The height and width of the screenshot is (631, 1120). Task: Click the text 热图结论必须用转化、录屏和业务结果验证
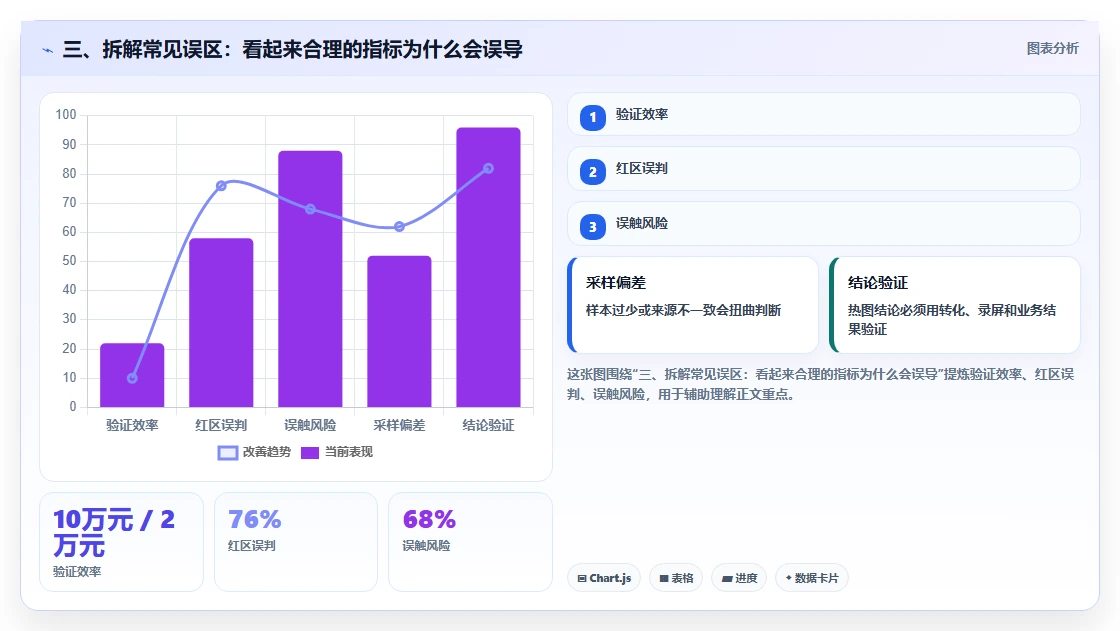(952, 319)
